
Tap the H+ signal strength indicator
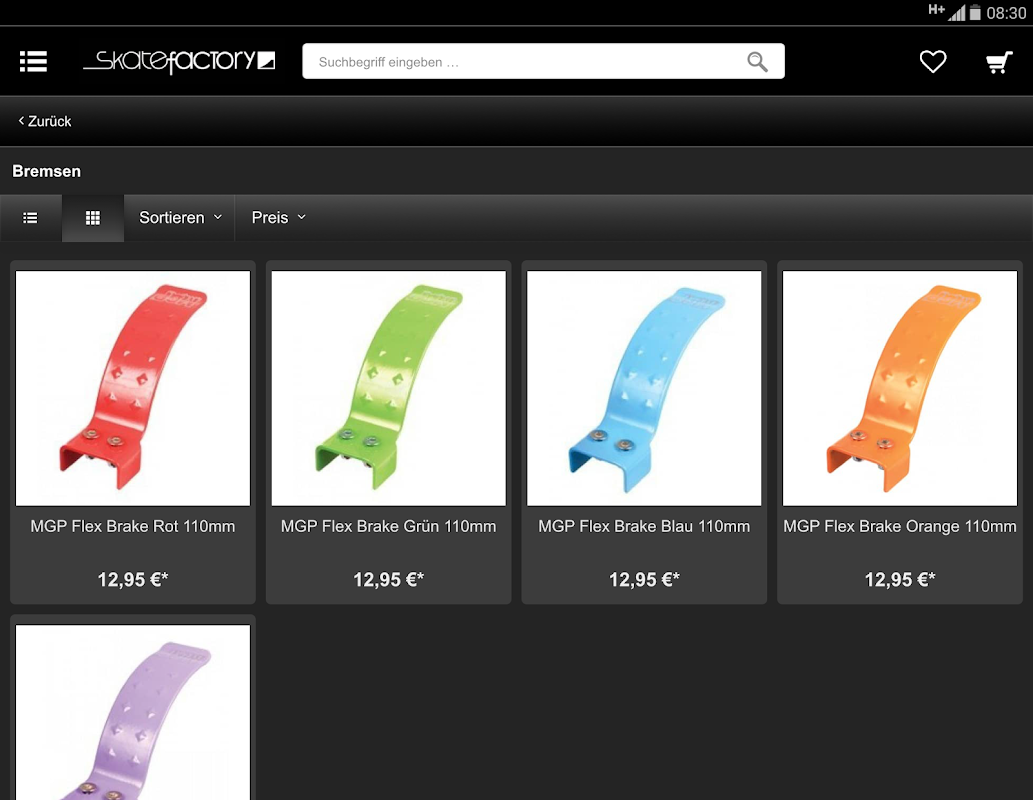947,12
